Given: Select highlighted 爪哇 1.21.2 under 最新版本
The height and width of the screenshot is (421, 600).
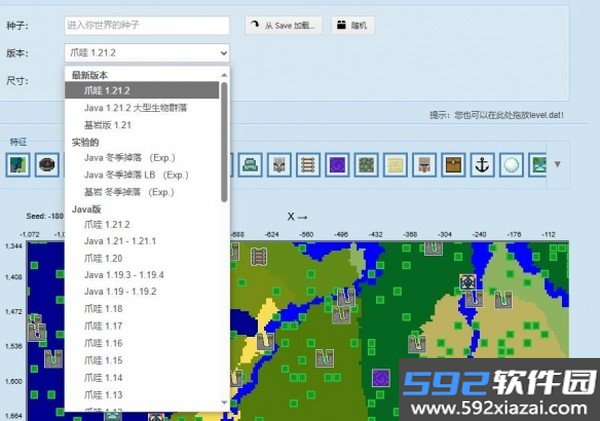Looking at the screenshot, I should [x=142, y=90].
